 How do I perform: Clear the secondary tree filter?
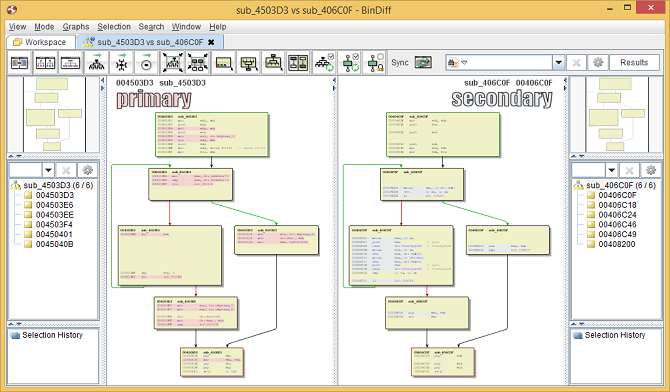(629, 170)
